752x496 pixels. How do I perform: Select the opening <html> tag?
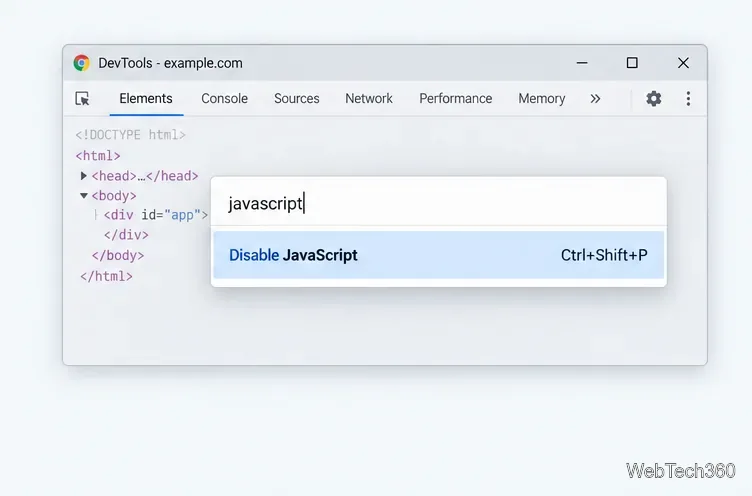(98, 155)
